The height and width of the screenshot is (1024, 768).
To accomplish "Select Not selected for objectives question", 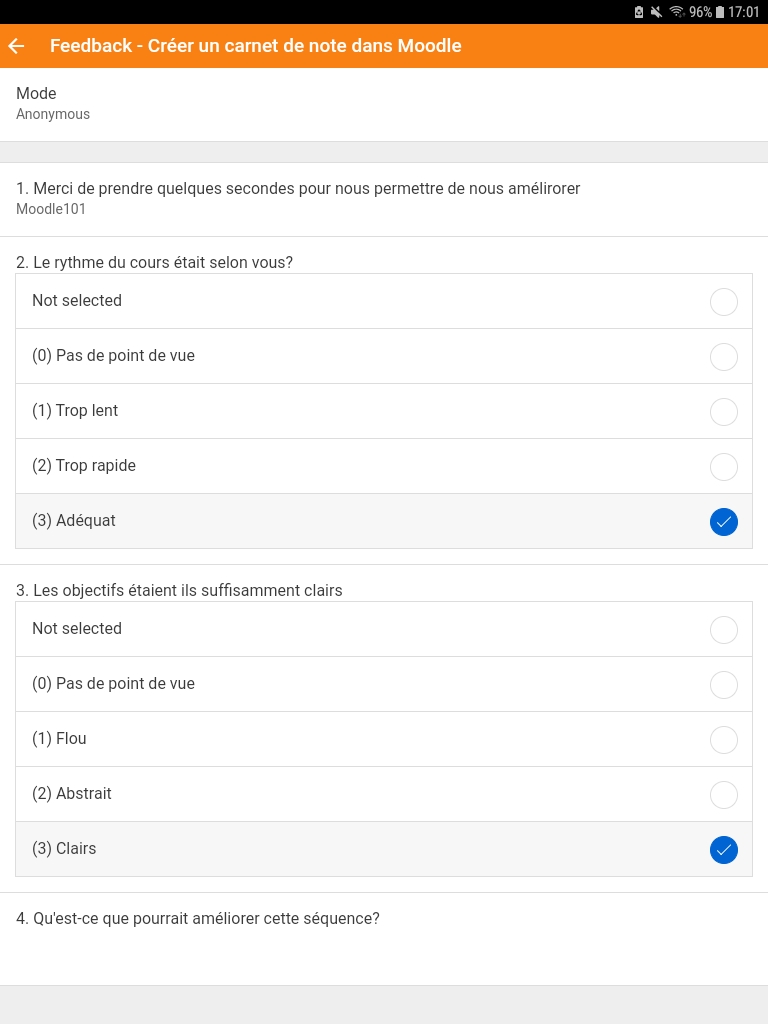I will pyautogui.click(x=384, y=629).
